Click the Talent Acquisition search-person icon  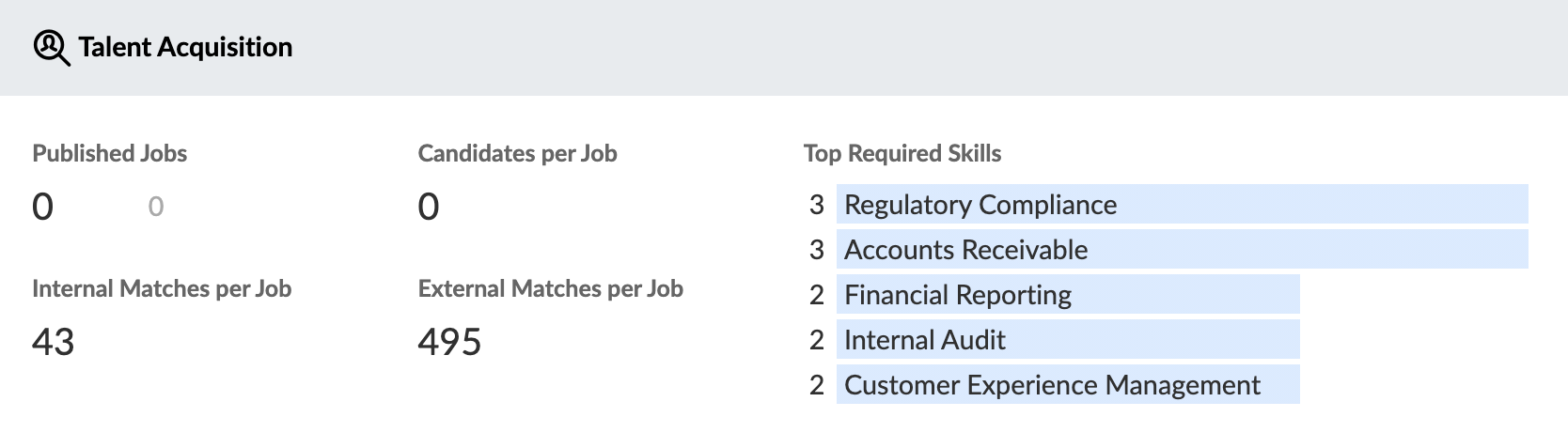click(52, 48)
